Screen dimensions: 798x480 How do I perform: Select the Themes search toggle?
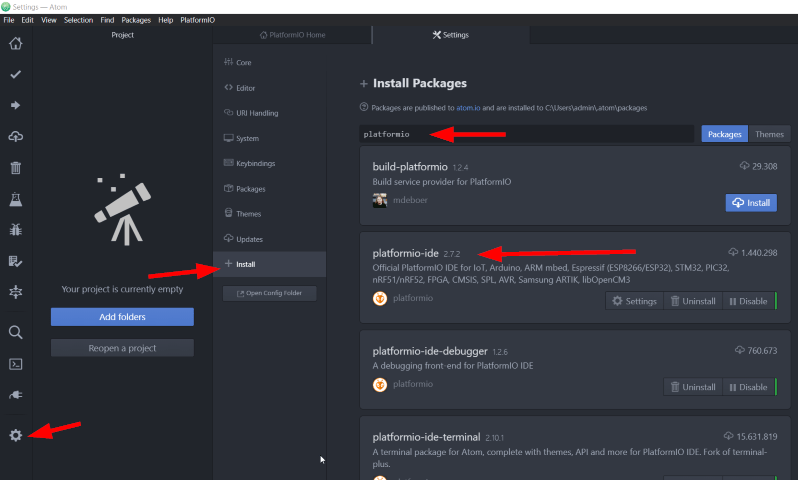click(770, 134)
